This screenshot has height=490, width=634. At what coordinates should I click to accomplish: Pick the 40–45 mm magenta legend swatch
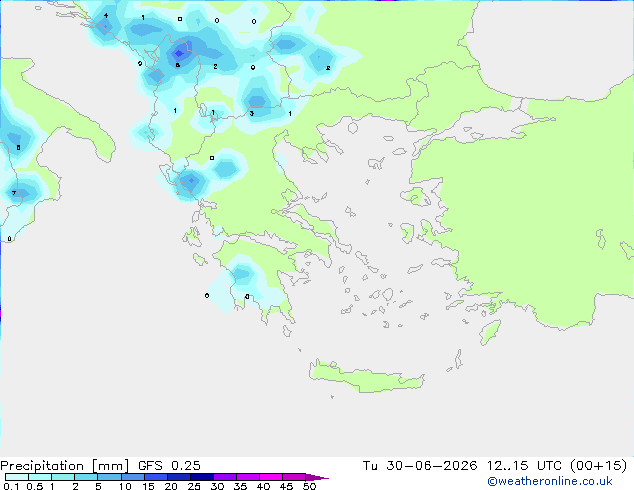271,477
